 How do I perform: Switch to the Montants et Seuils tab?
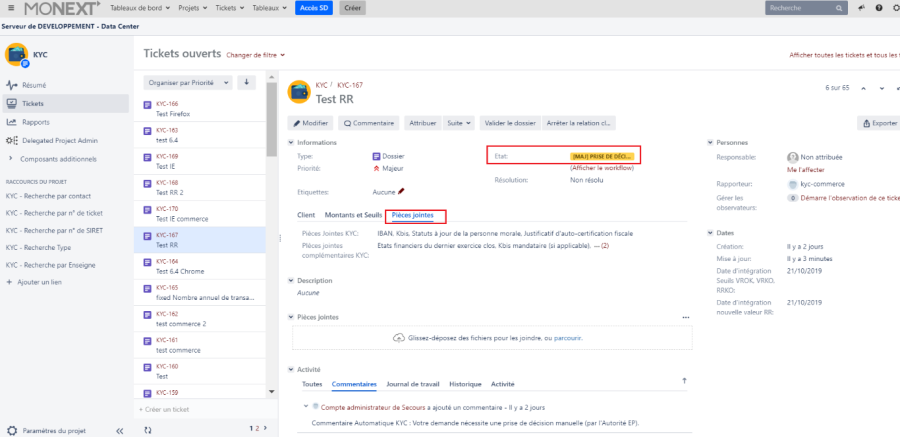351,215
